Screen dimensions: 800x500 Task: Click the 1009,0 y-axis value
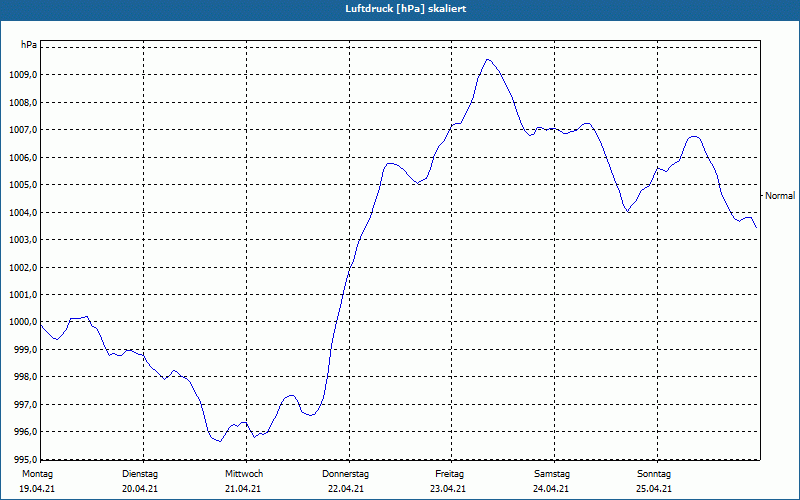point(23,75)
